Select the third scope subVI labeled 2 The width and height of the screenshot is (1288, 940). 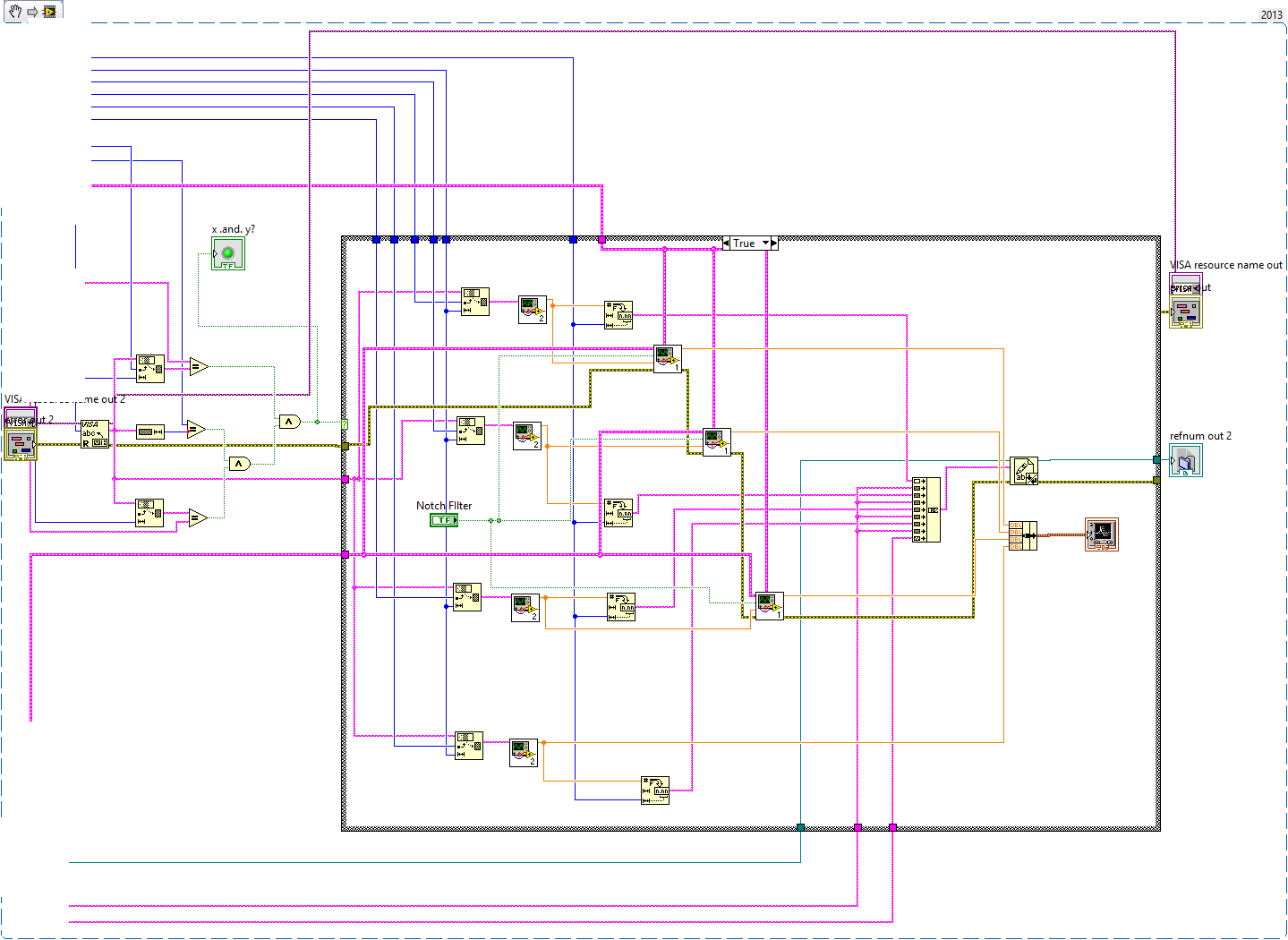point(525,608)
